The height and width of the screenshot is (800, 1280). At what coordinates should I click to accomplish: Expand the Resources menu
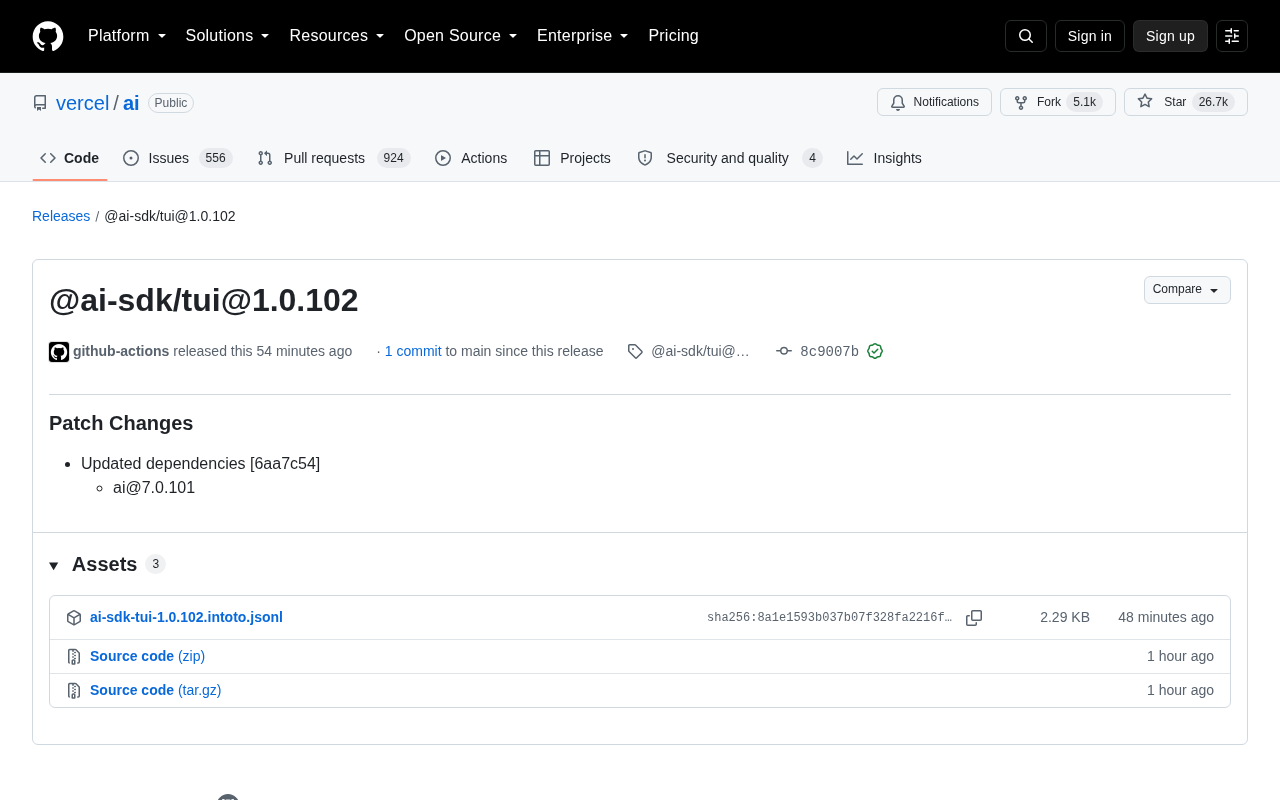[x=337, y=36]
